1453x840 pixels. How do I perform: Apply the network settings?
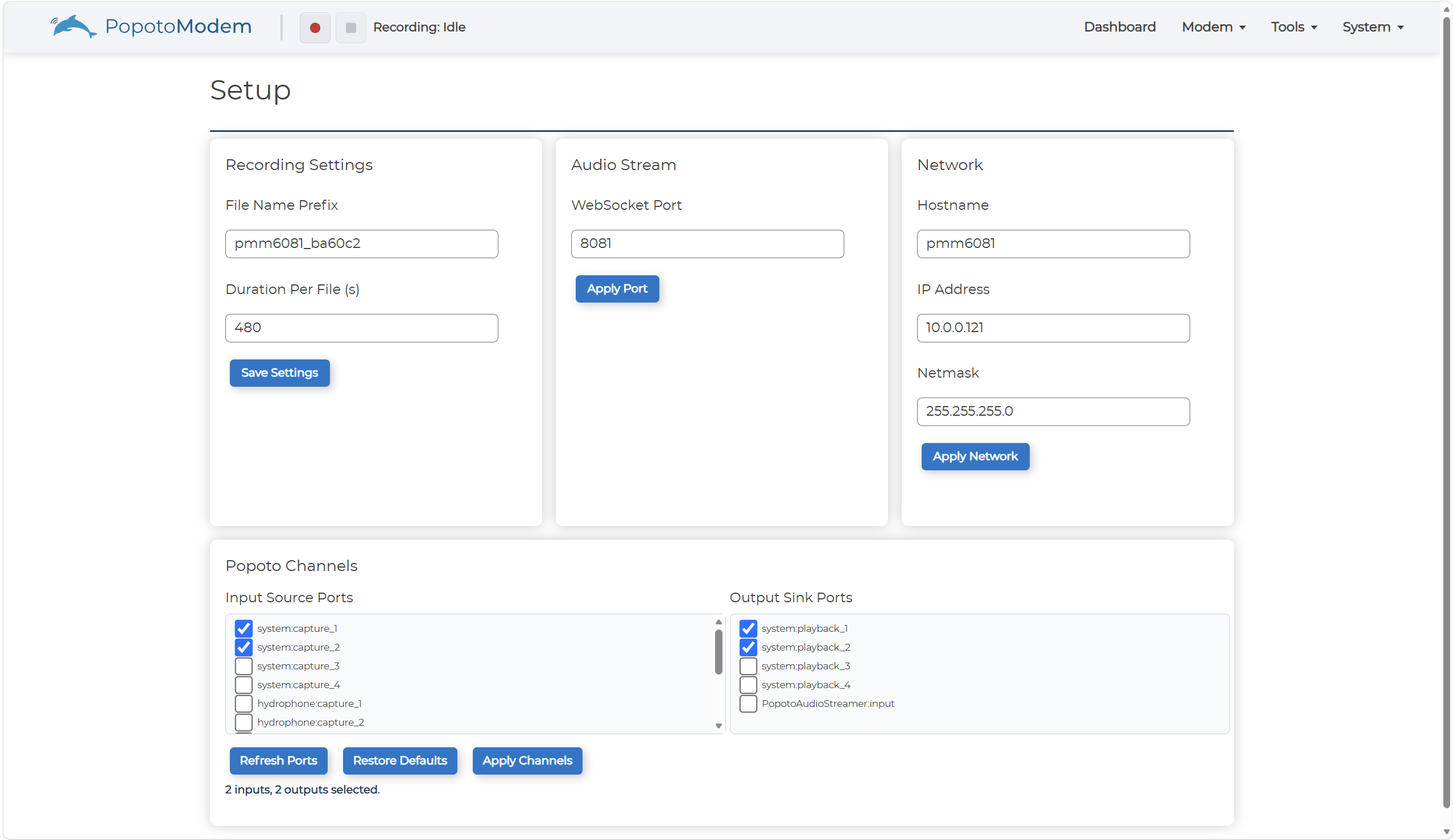coord(975,456)
